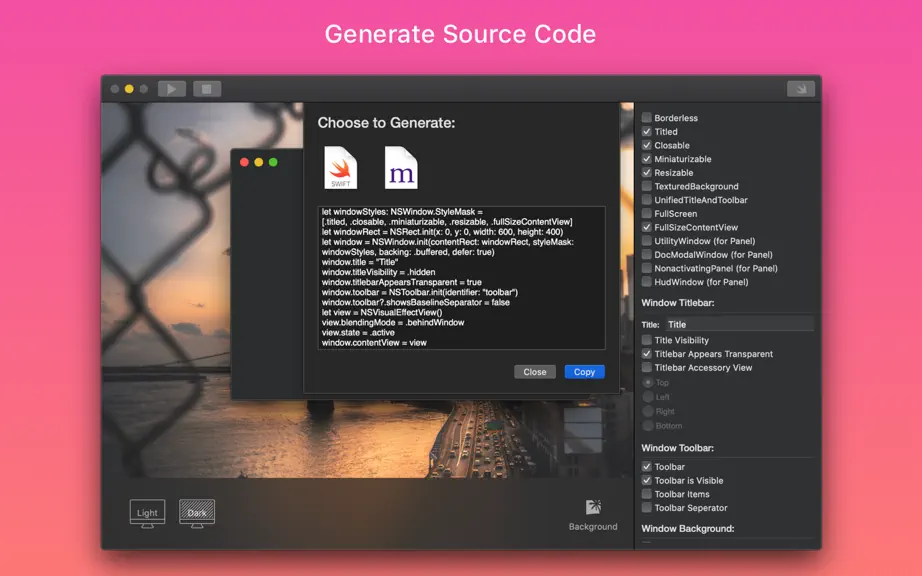Click the stop button in toolbar
The width and height of the screenshot is (922, 576).
click(207, 89)
